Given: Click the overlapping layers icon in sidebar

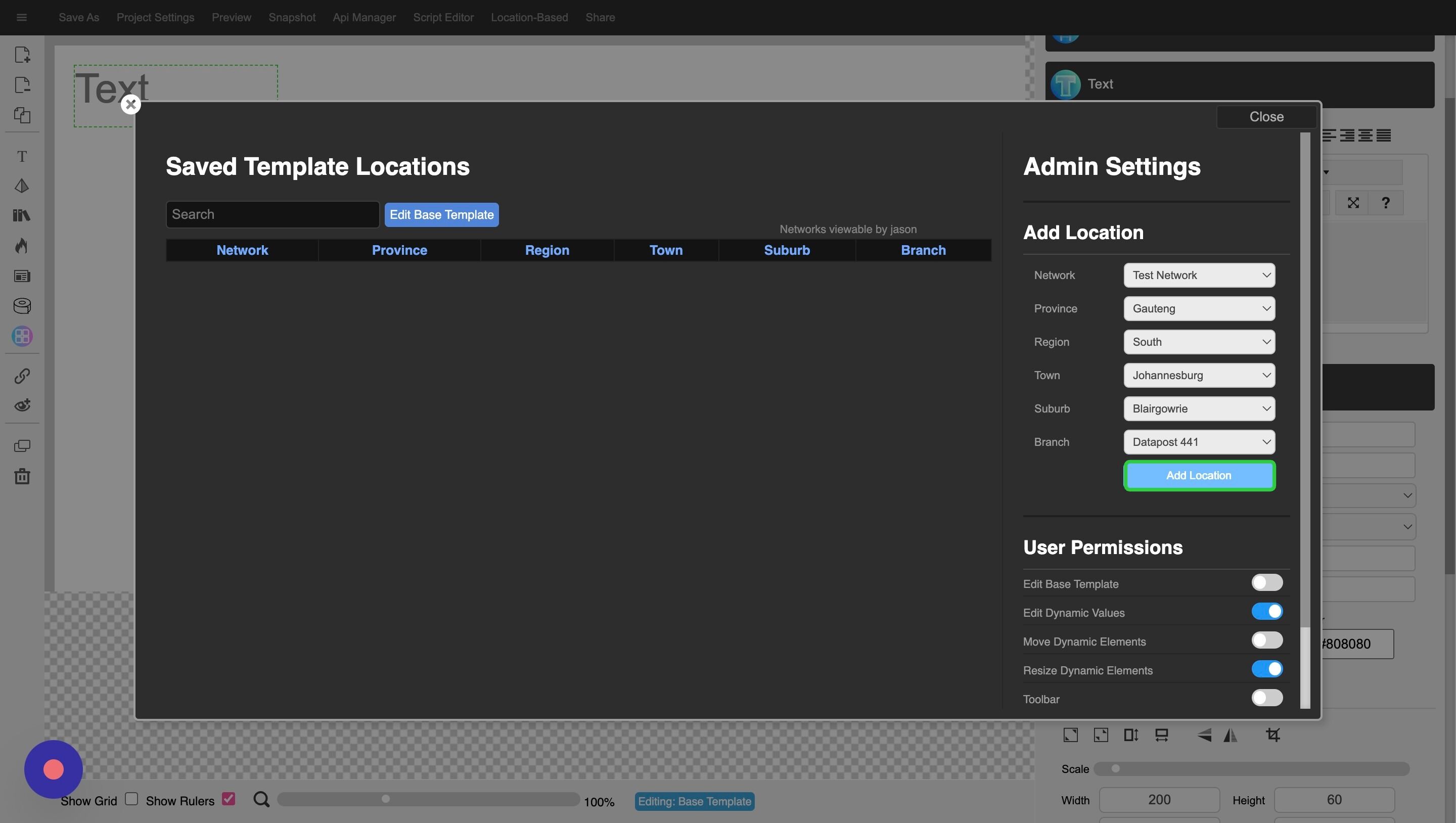Looking at the screenshot, I should point(22,446).
